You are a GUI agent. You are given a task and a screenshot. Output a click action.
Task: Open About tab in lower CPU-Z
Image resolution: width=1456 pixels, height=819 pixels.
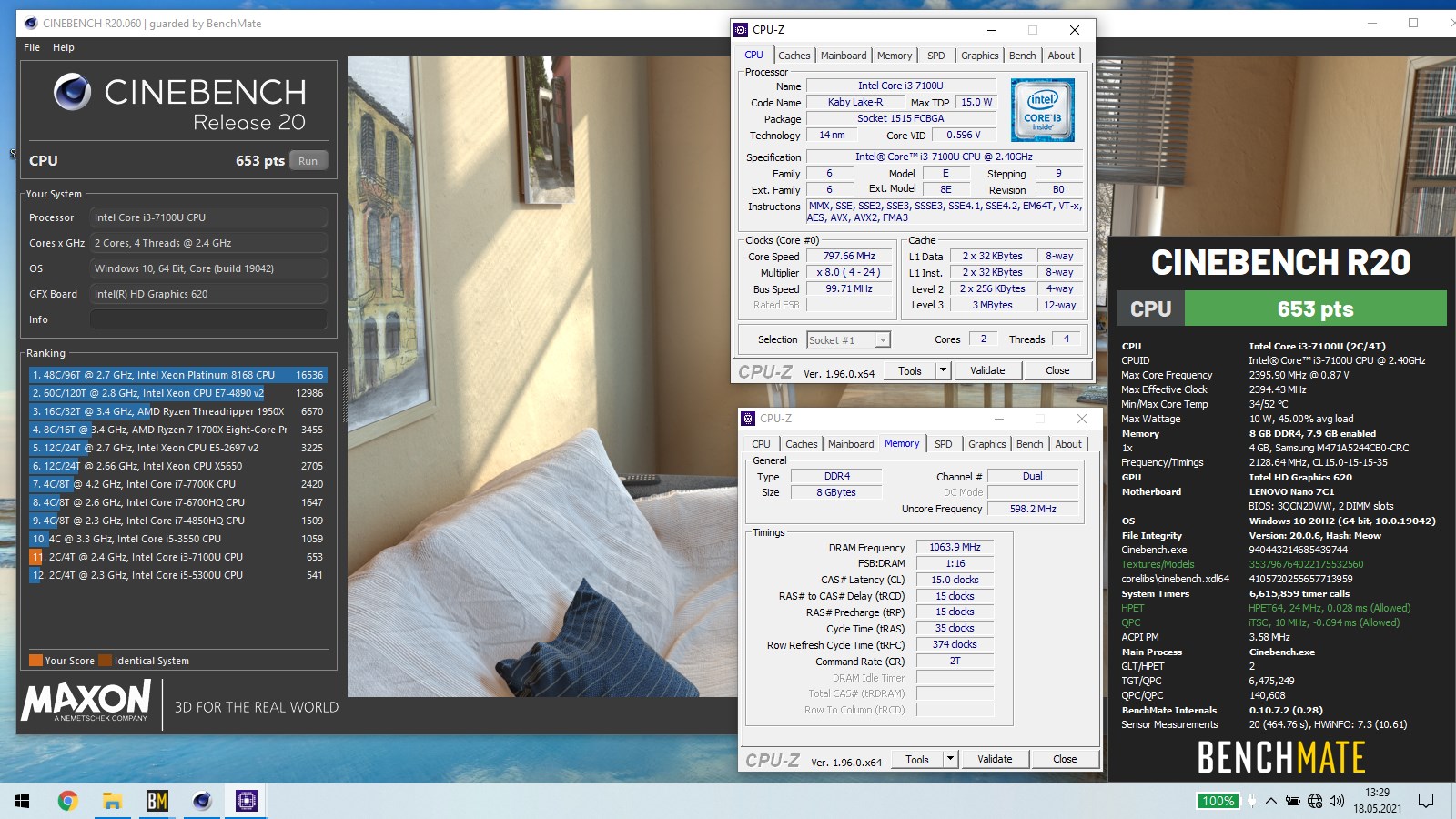(x=1068, y=444)
